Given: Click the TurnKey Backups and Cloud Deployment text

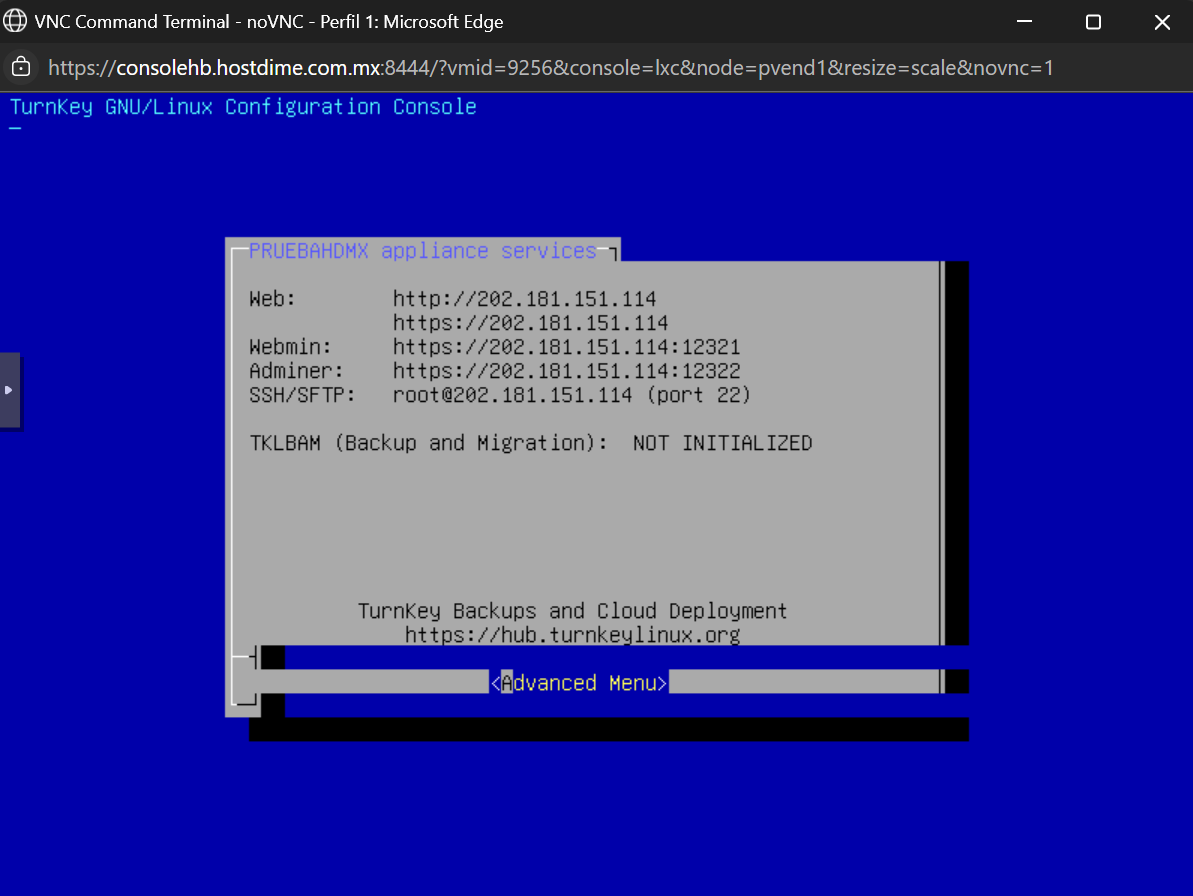Looking at the screenshot, I should click(x=572, y=610).
